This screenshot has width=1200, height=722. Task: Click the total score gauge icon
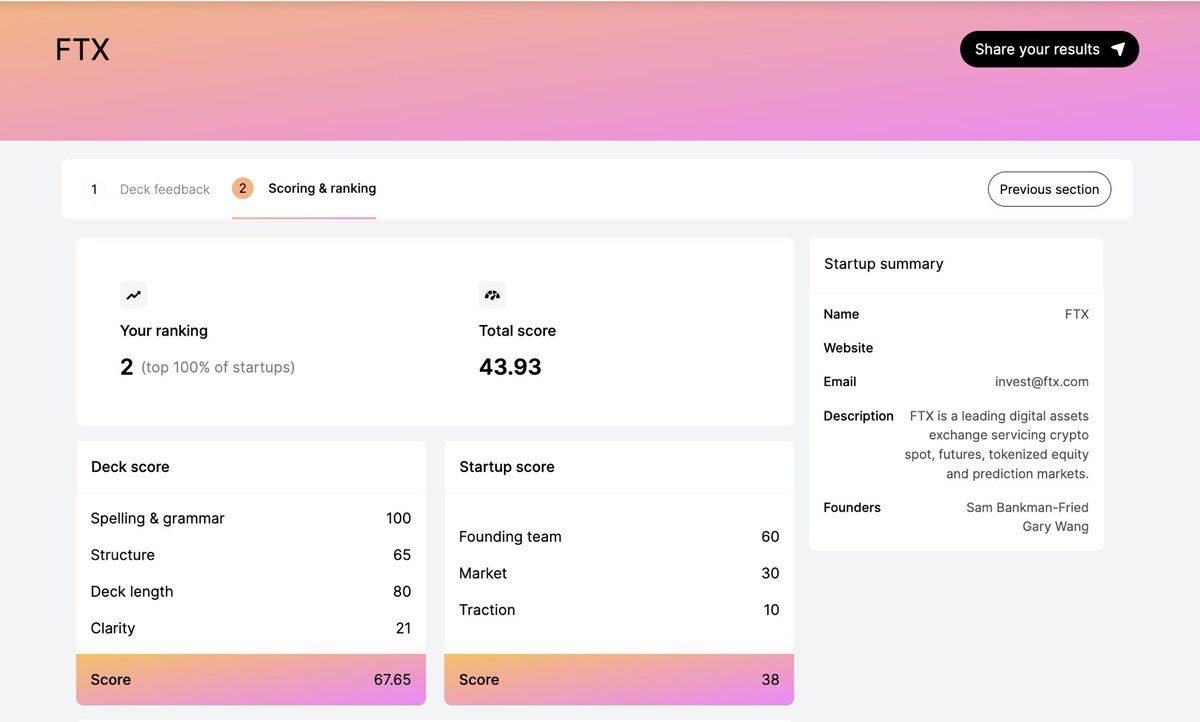click(492, 295)
